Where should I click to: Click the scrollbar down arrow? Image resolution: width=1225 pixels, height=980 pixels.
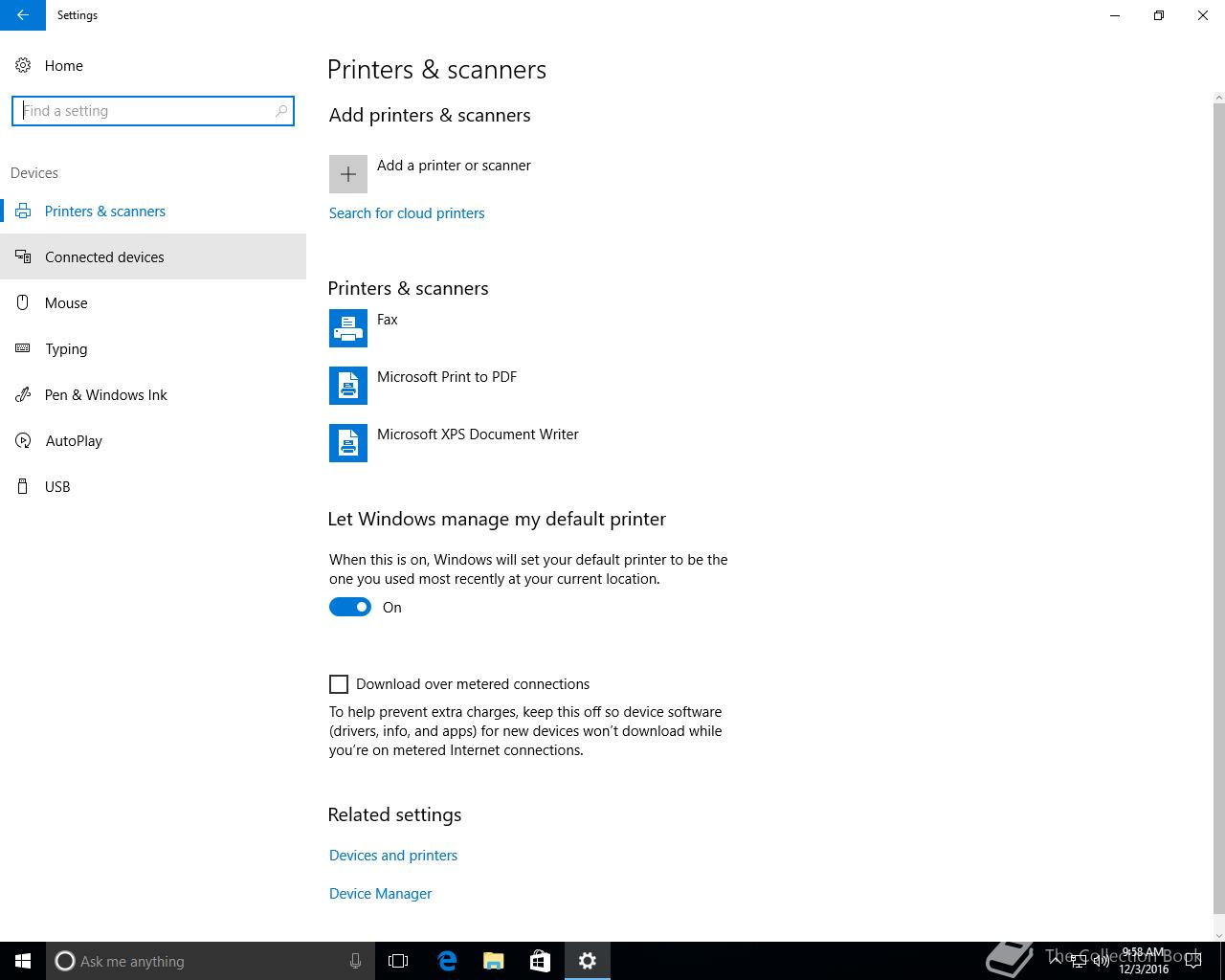pyautogui.click(x=1218, y=935)
